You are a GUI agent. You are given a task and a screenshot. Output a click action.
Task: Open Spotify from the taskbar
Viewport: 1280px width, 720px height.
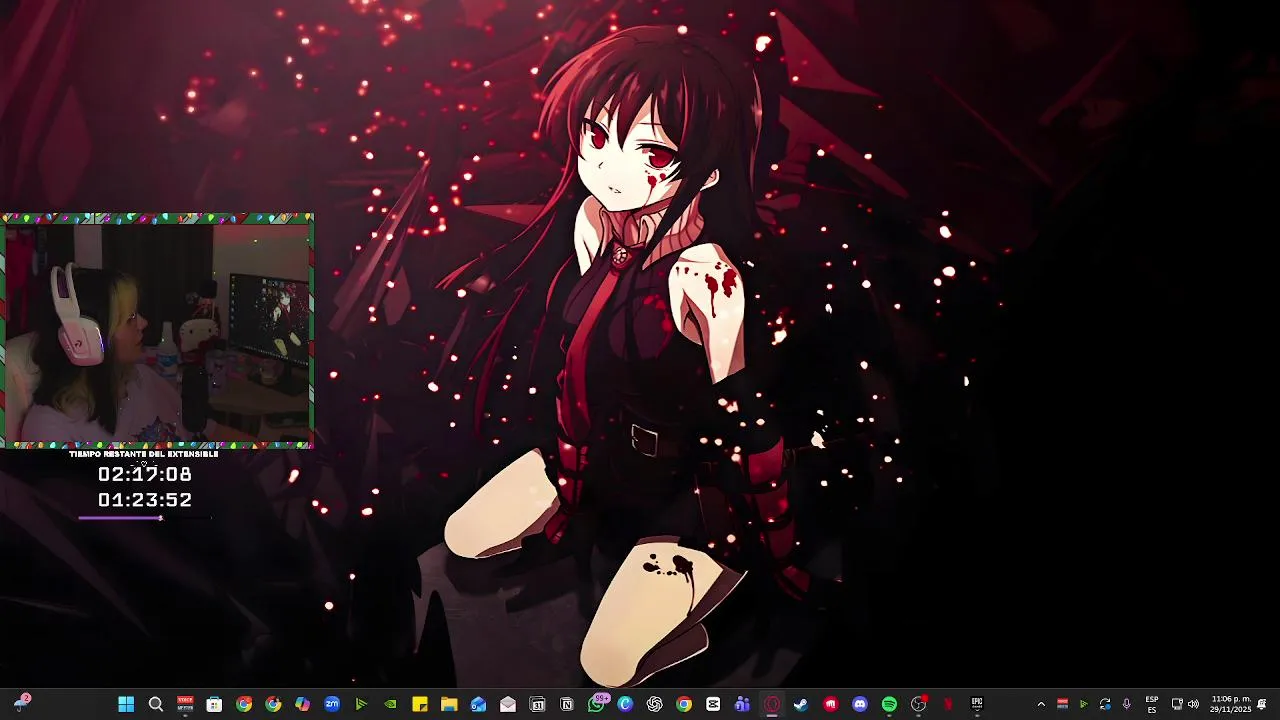coord(889,704)
